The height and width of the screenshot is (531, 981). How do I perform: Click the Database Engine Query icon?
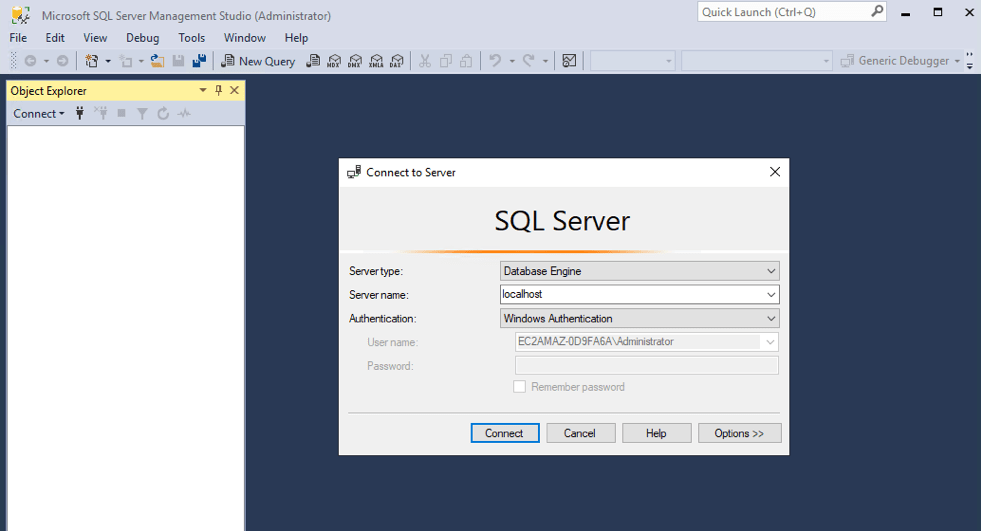[x=313, y=61]
